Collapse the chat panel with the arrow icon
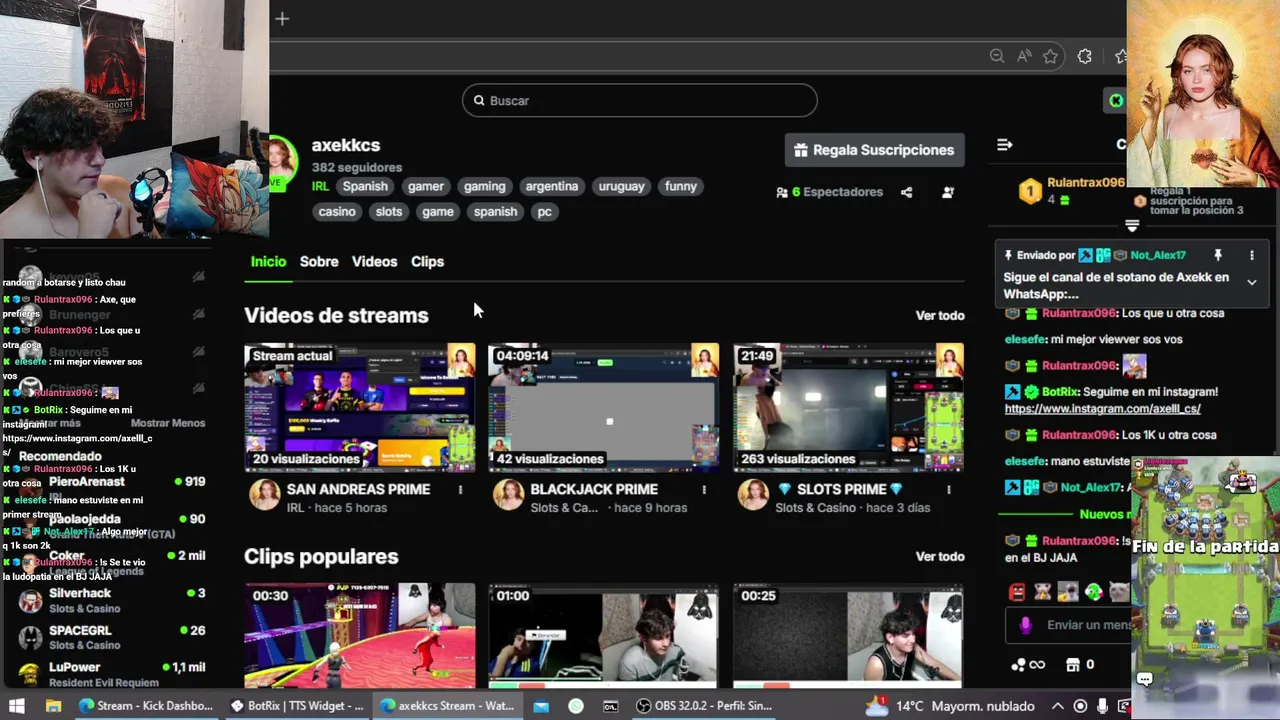This screenshot has width=1280, height=720. [1005, 145]
